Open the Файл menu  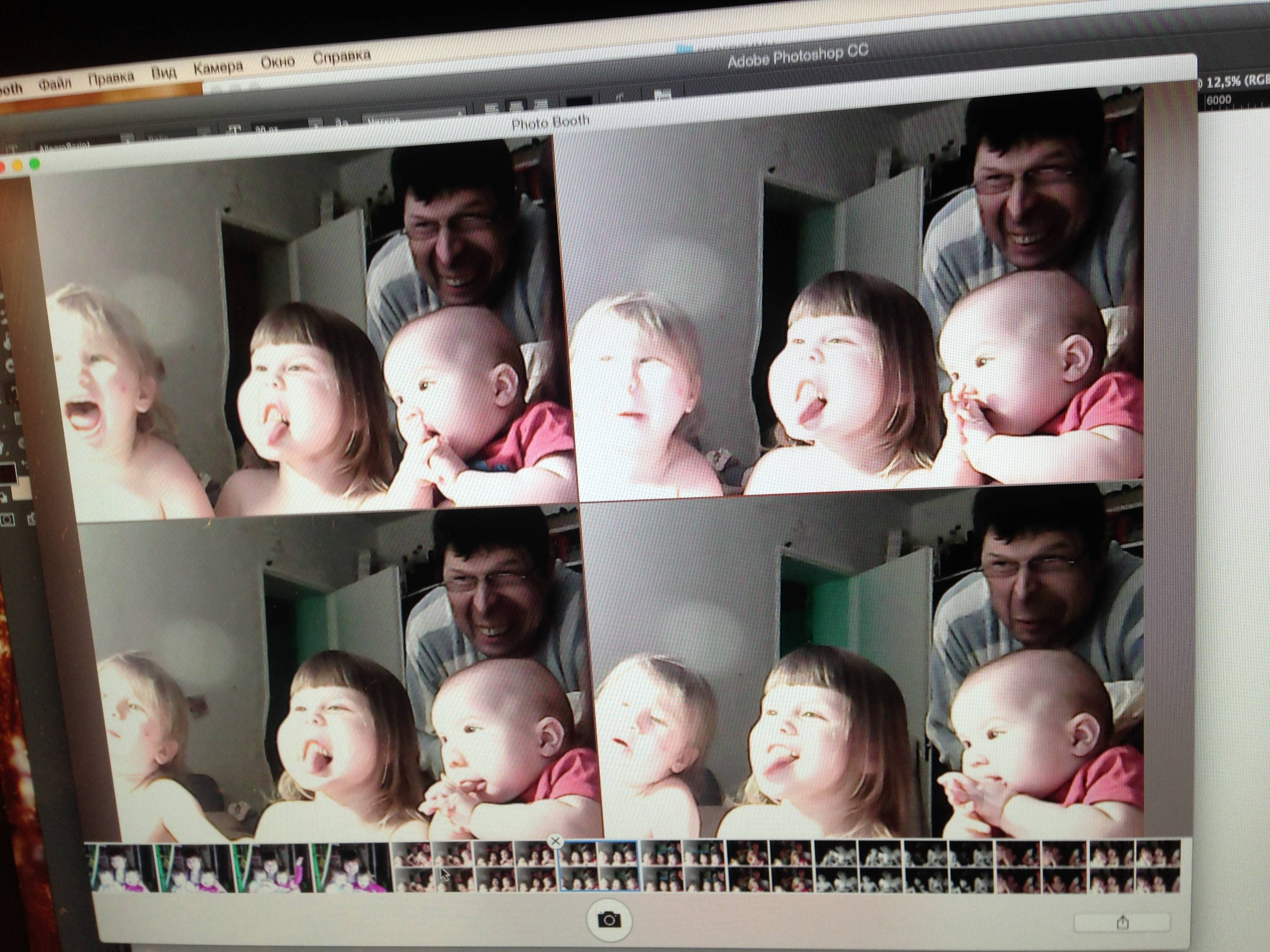tap(55, 85)
